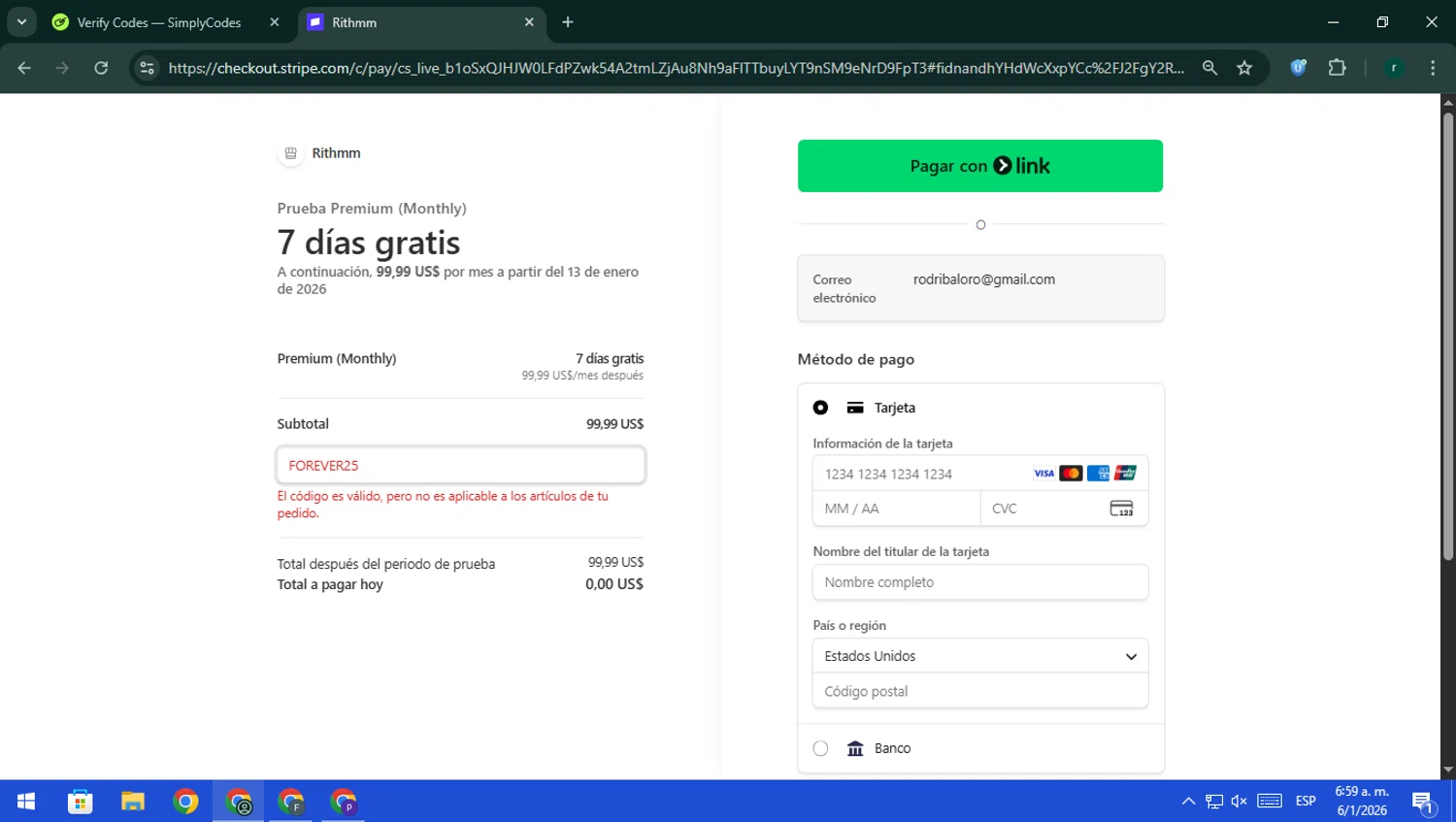This screenshot has width=1456, height=822.
Task: Click the red coupon error message
Action: click(443, 505)
